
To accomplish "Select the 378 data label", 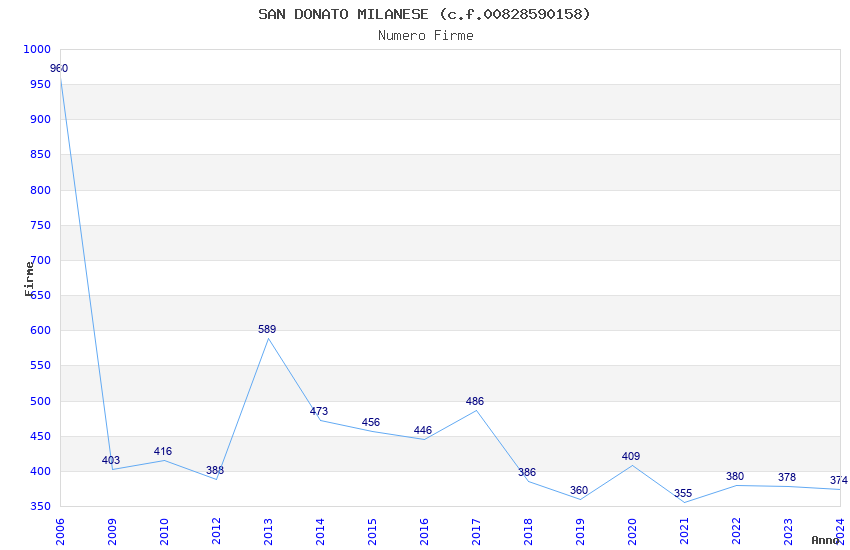I will coord(787,477).
